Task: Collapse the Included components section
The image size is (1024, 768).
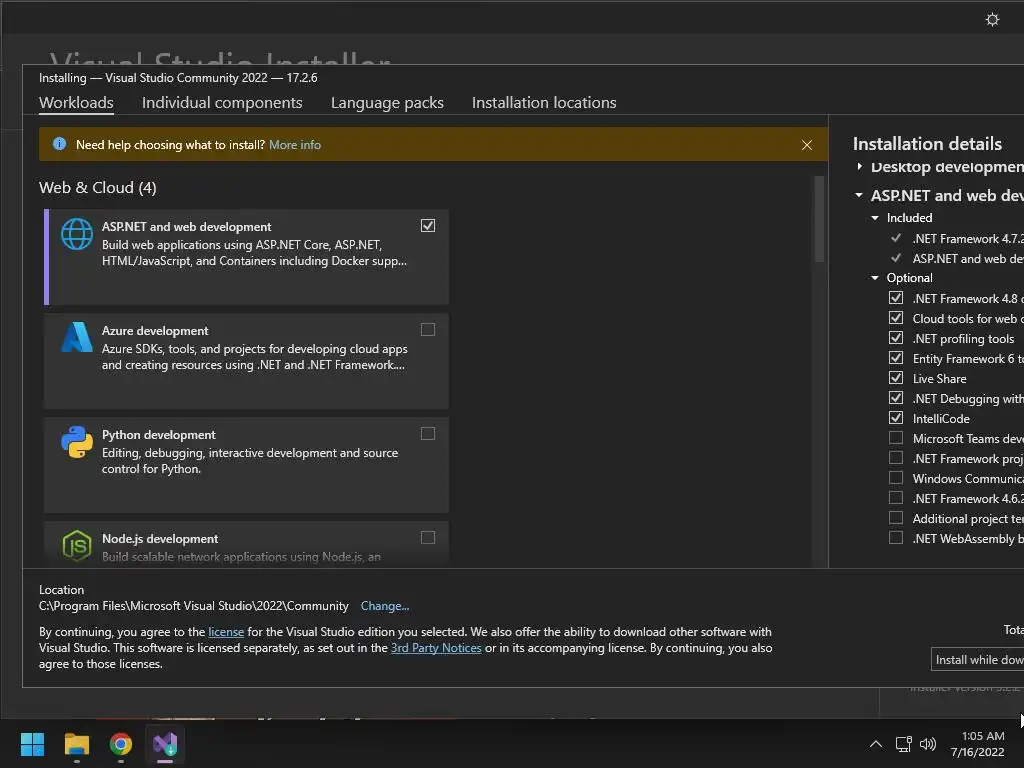Action: (x=875, y=218)
